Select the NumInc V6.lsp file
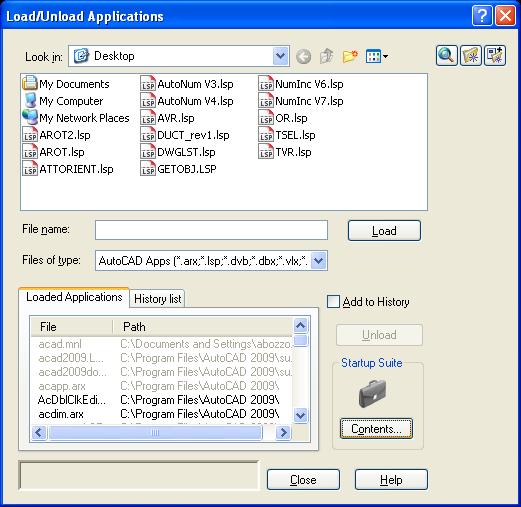521x507 pixels. 301,84
